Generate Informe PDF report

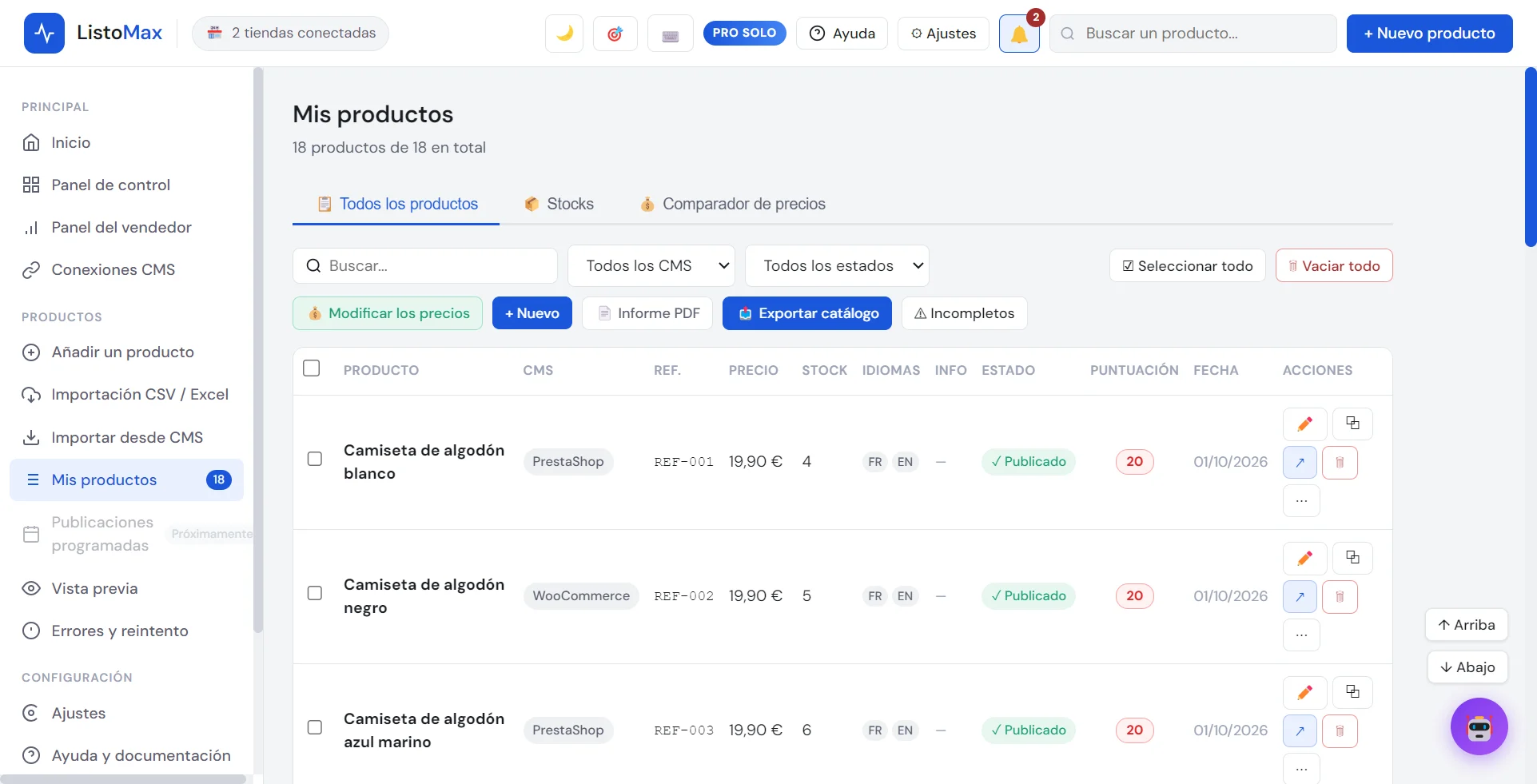[647, 313]
